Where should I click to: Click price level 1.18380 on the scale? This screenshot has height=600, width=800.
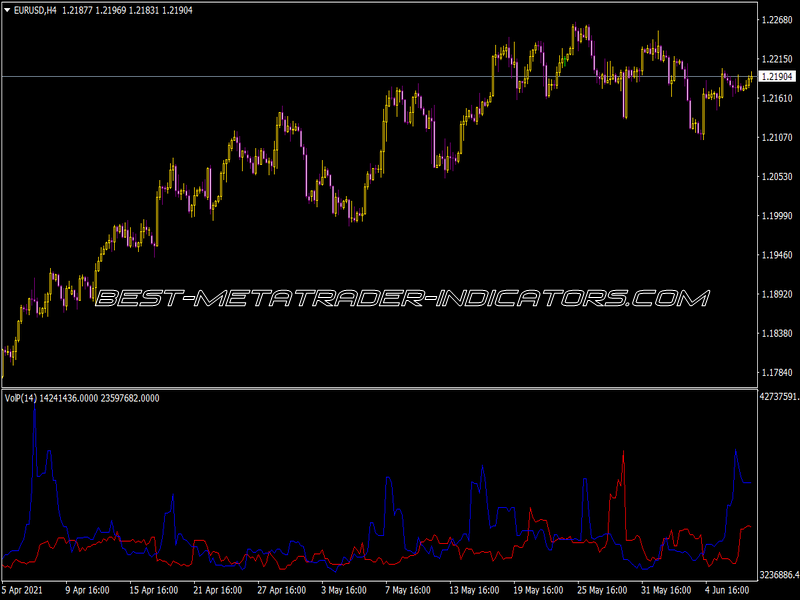point(777,333)
